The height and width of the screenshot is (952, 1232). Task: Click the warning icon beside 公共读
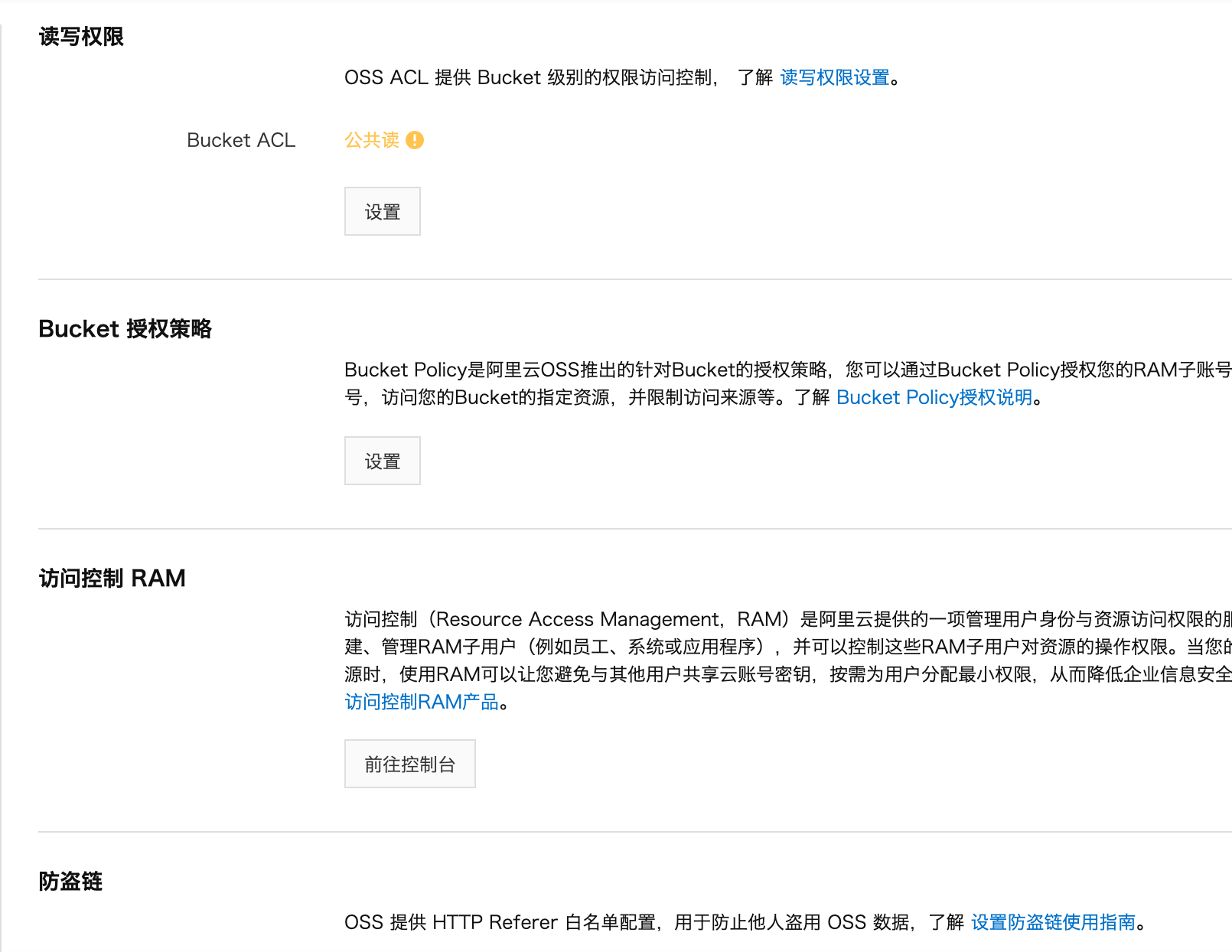click(x=414, y=140)
